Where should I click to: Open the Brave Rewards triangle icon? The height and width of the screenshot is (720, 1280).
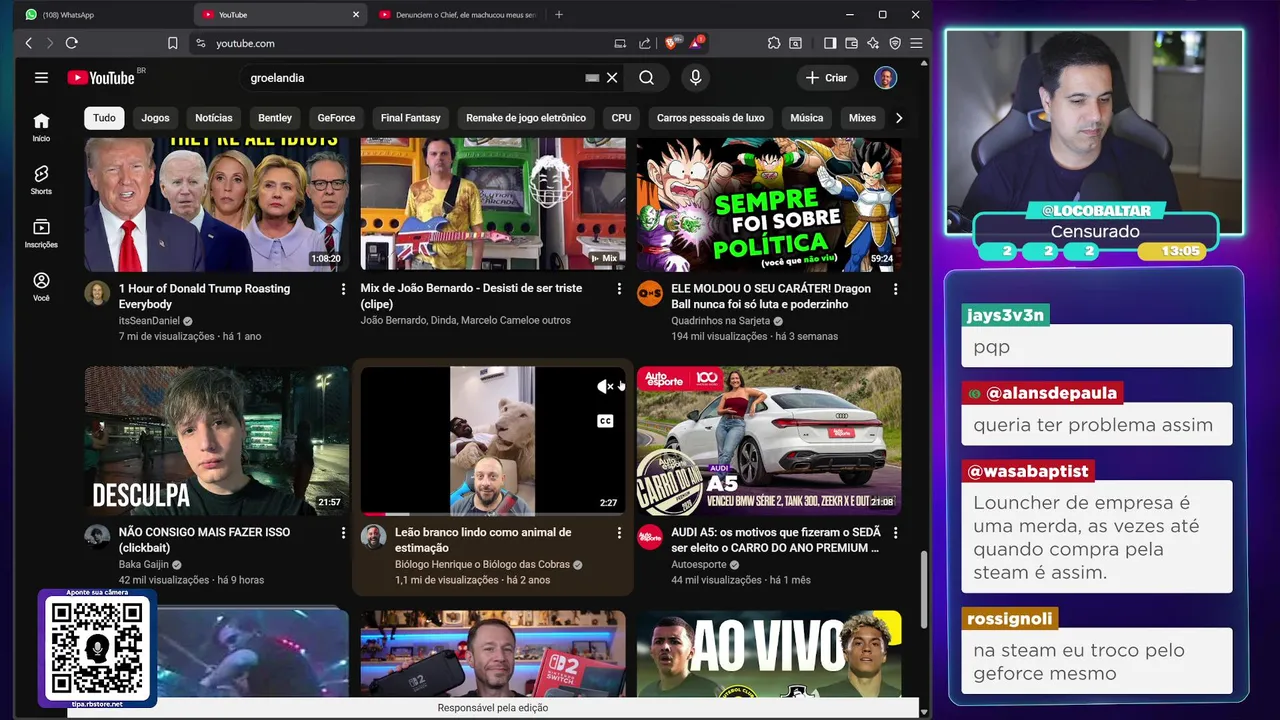[696, 43]
